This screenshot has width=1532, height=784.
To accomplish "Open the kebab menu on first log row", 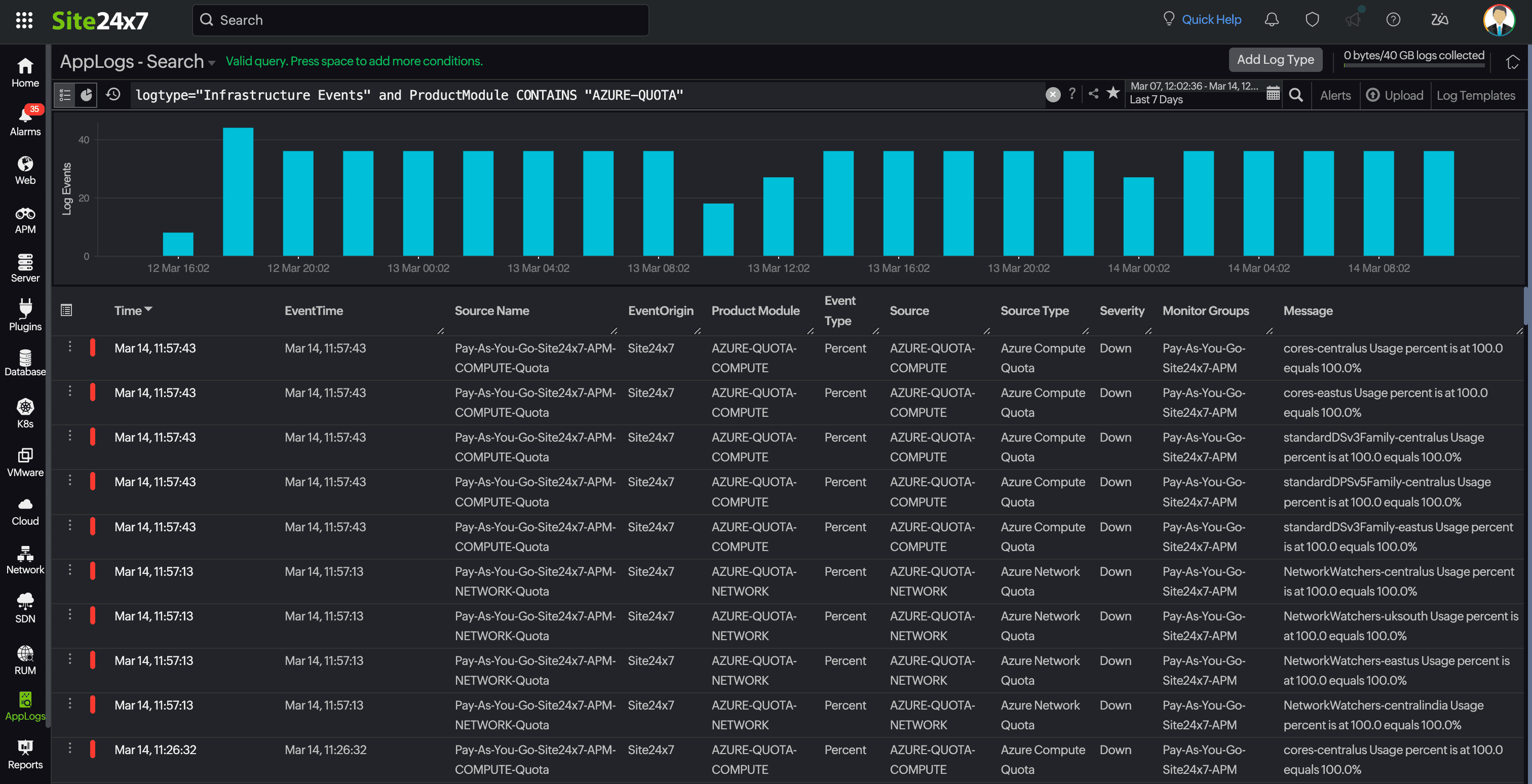I will click(x=69, y=346).
